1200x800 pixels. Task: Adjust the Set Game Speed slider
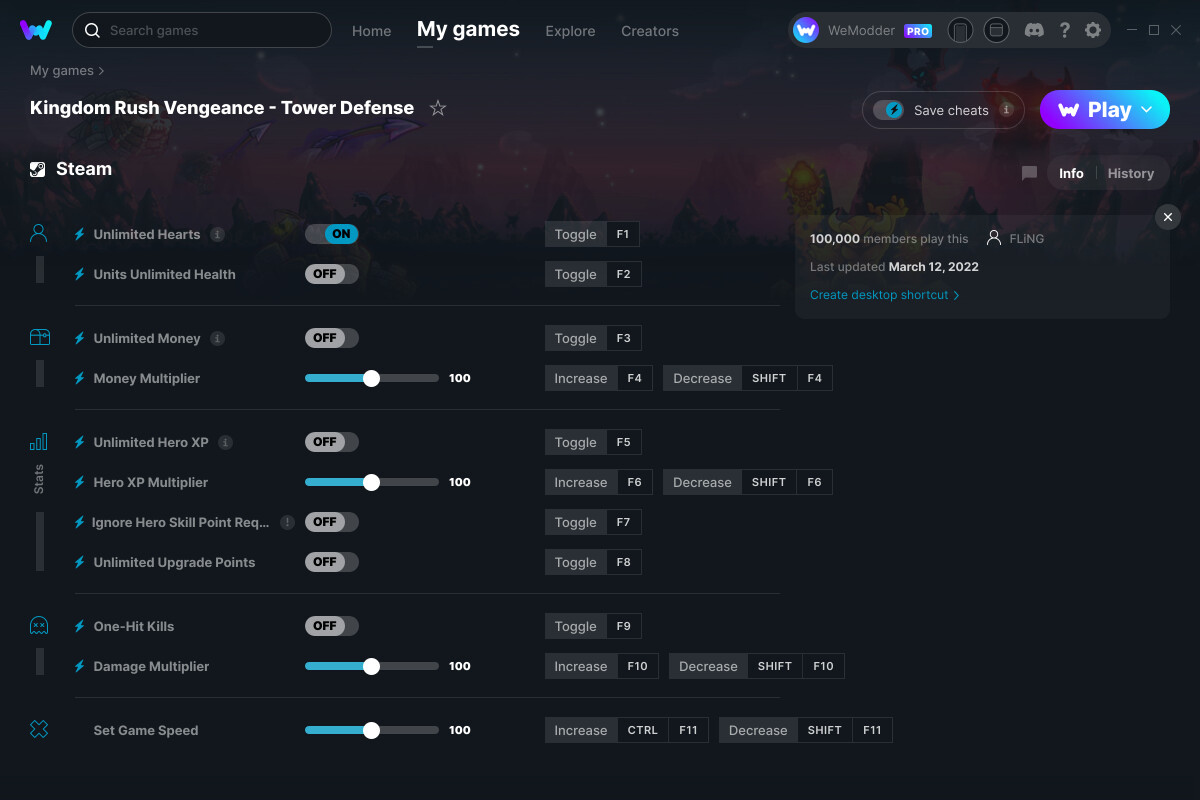pos(372,730)
